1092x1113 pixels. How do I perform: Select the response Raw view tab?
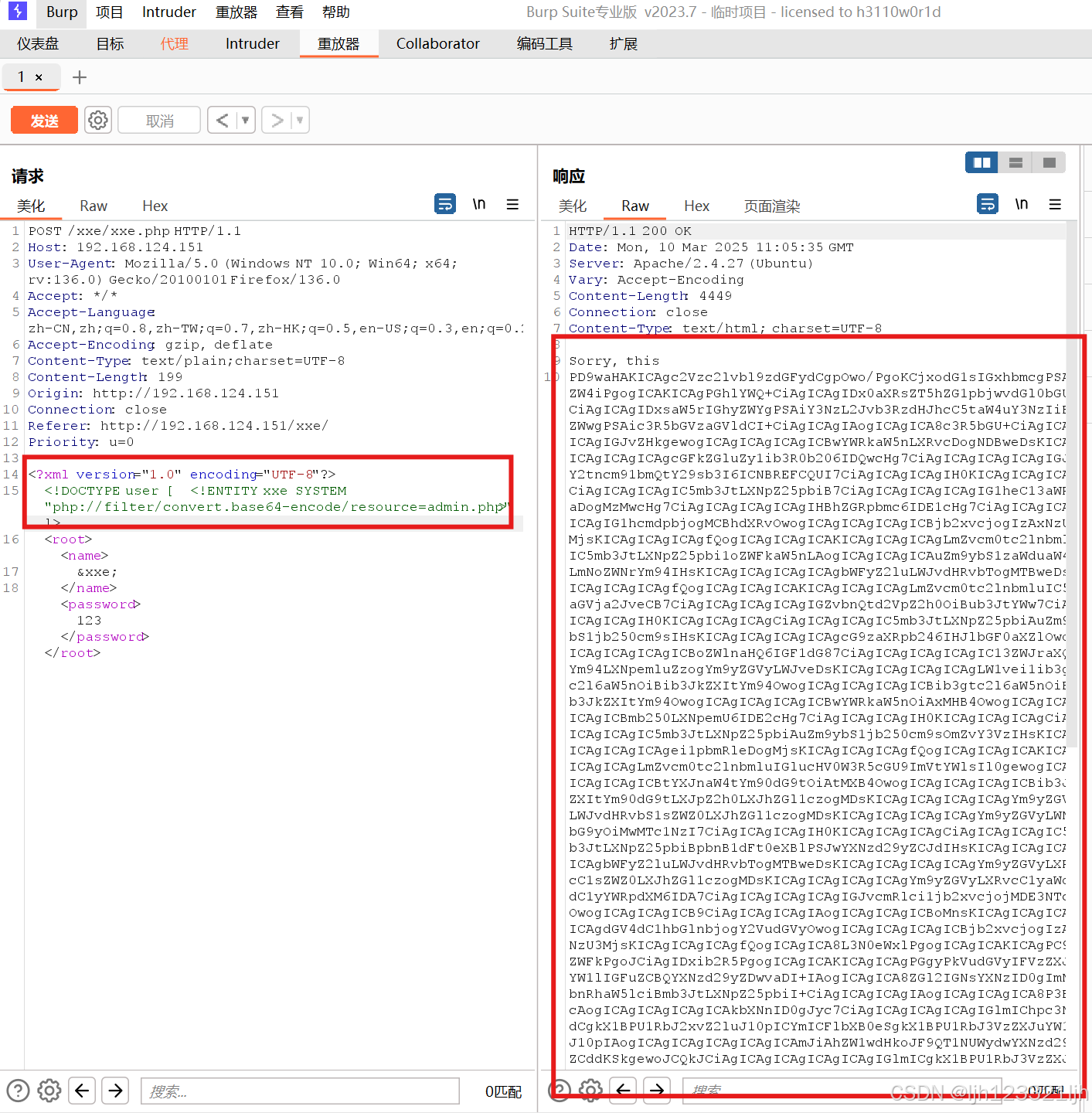pos(635,206)
